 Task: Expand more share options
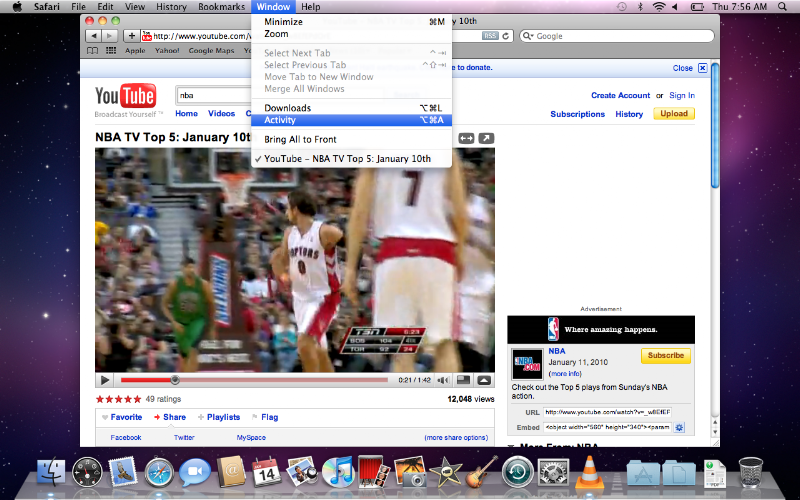coord(456,438)
